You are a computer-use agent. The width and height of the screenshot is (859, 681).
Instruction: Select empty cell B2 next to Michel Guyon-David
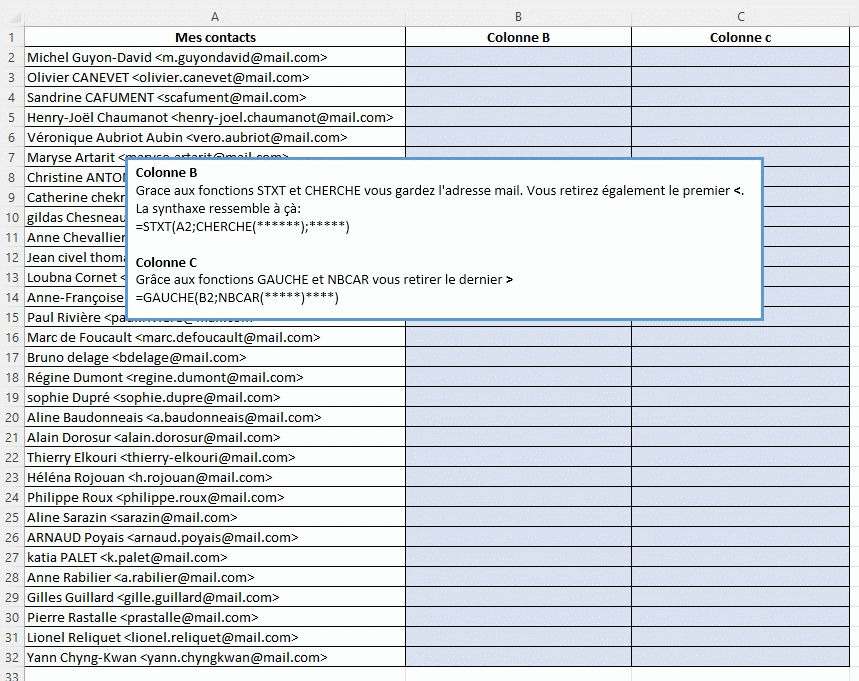click(x=518, y=57)
